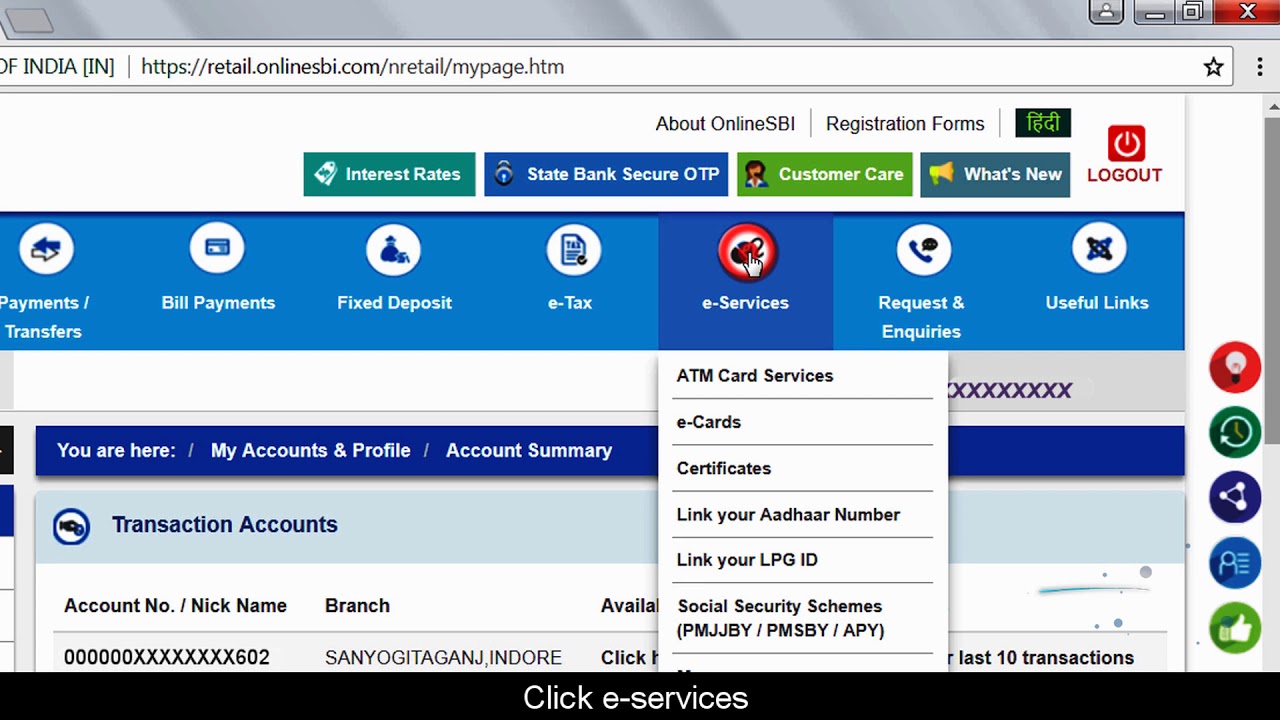Click the Account No. / Nick Name header
Viewport: 1280px width, 720px height.
(x=175, y=606)
